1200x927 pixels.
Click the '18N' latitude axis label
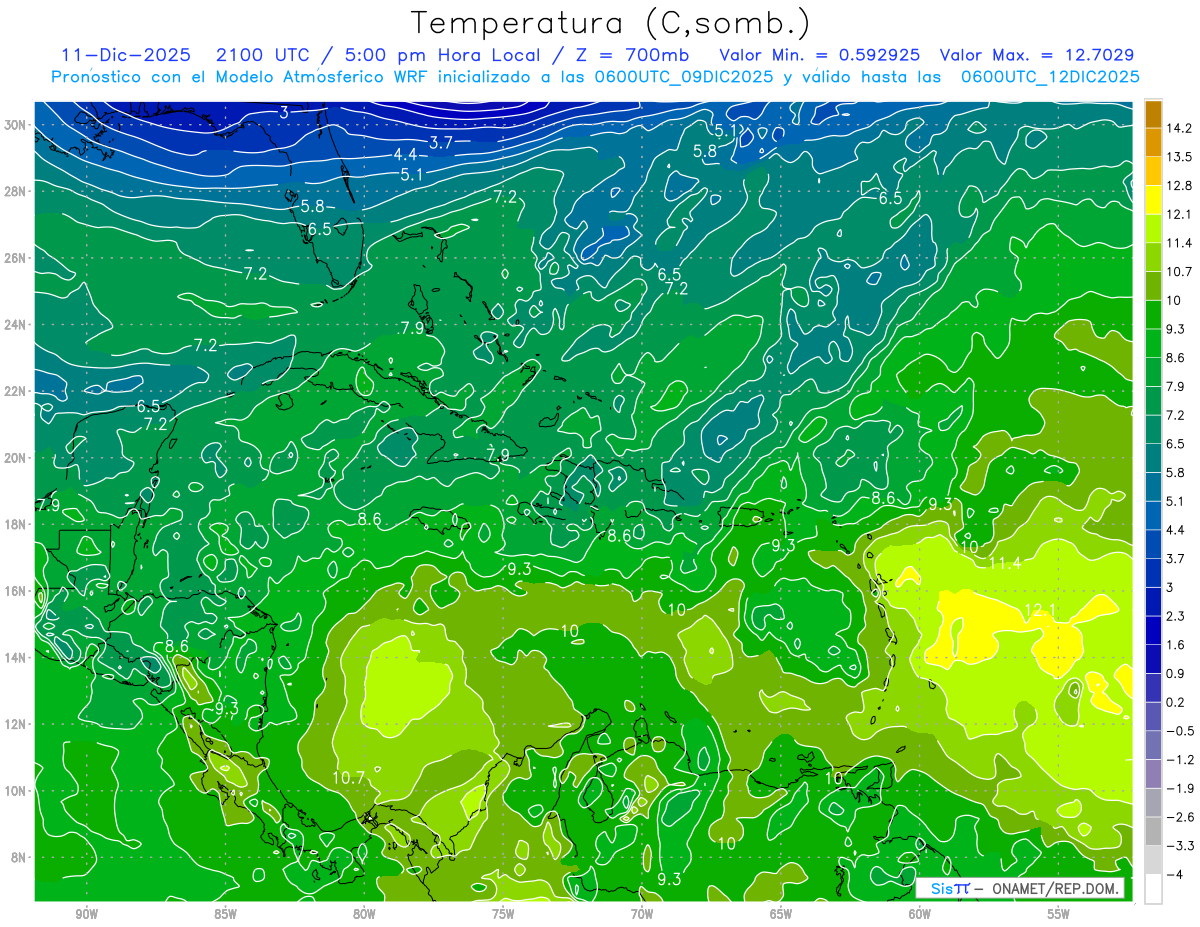(17, 524)
